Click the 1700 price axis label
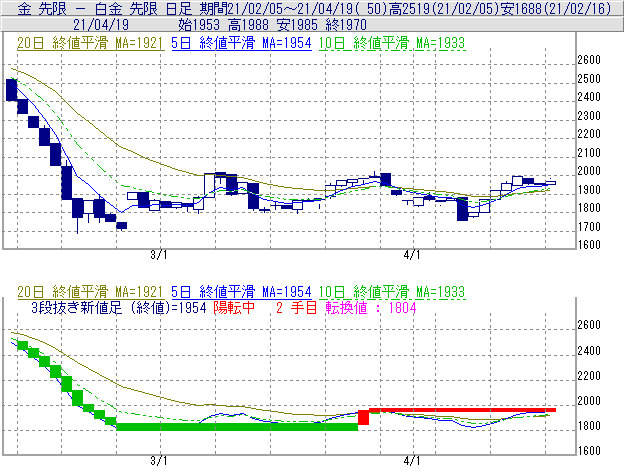624x473 pixels. [589, 226]
